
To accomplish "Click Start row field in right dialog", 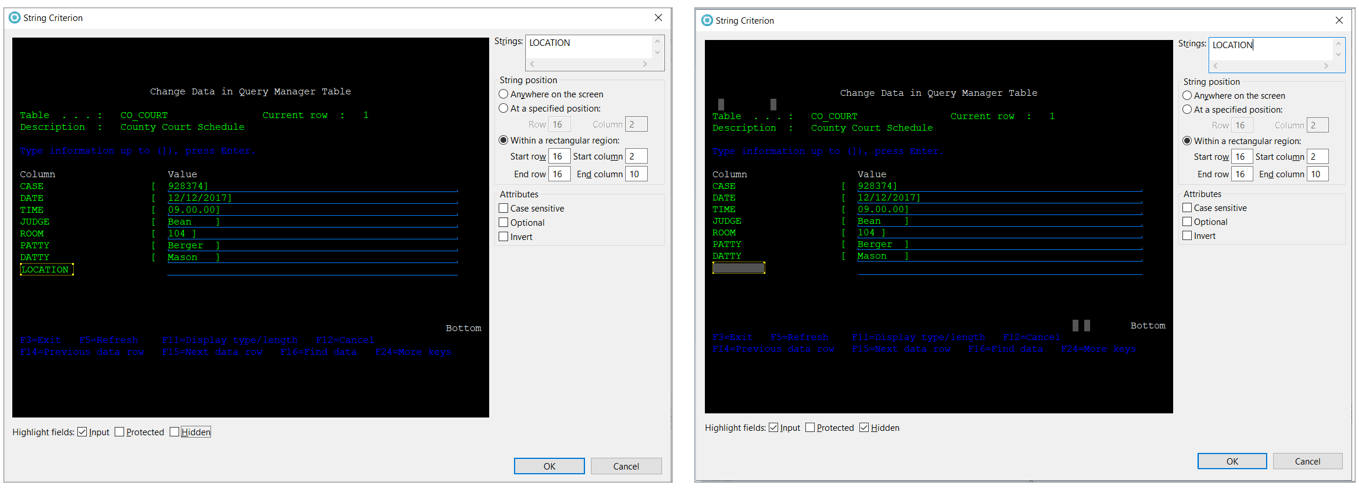I will [1241, 157].
